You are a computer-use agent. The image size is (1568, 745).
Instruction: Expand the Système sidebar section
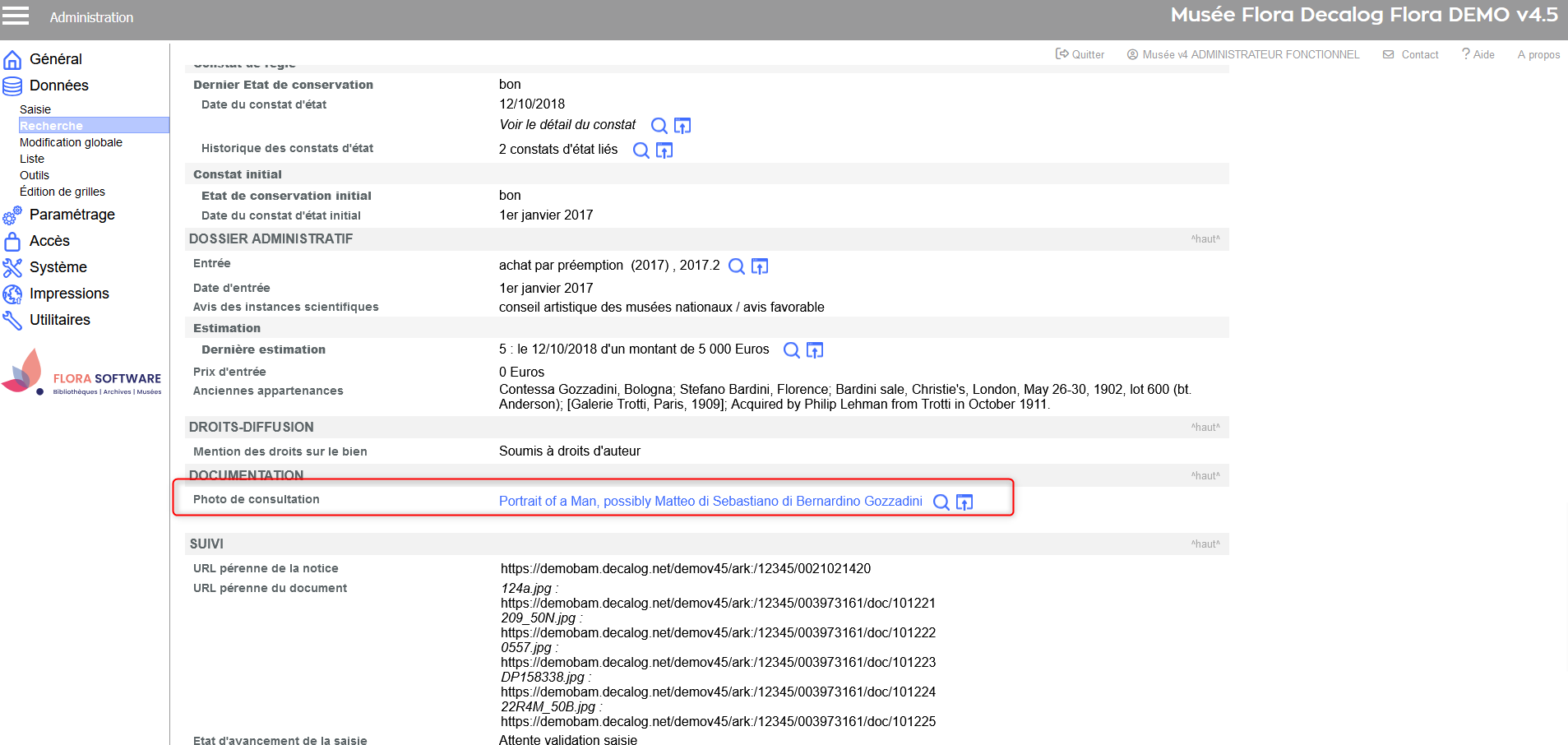click(58, 267)
